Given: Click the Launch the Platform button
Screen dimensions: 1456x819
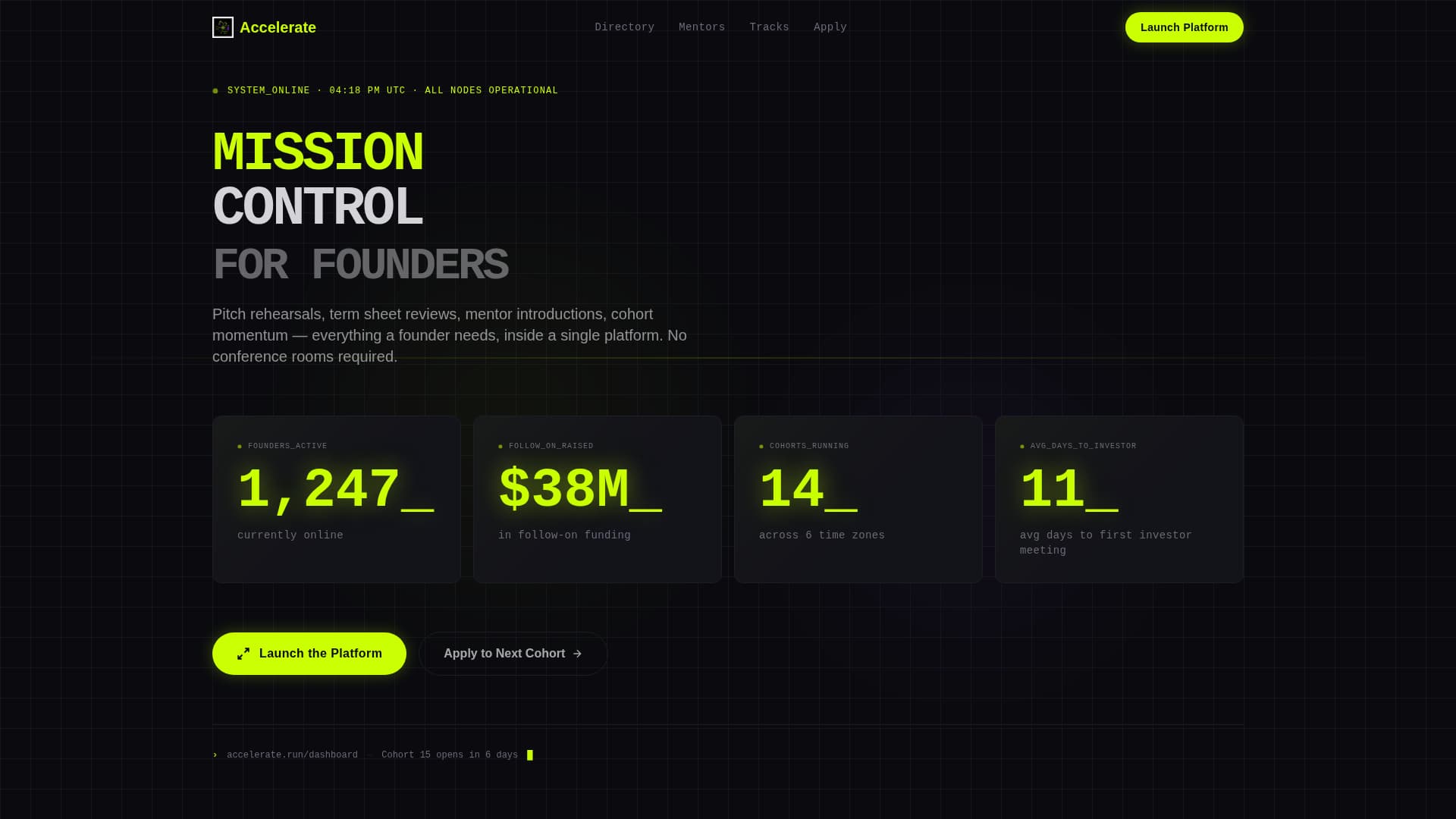Looking at the screenshot, I should pos(309,653).
